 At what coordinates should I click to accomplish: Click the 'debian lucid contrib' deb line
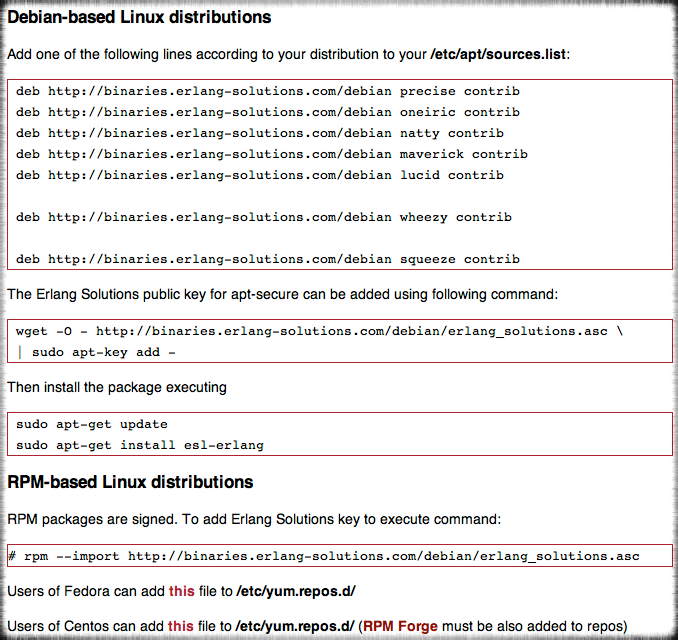pyautogui.click(x=260, y=175)
